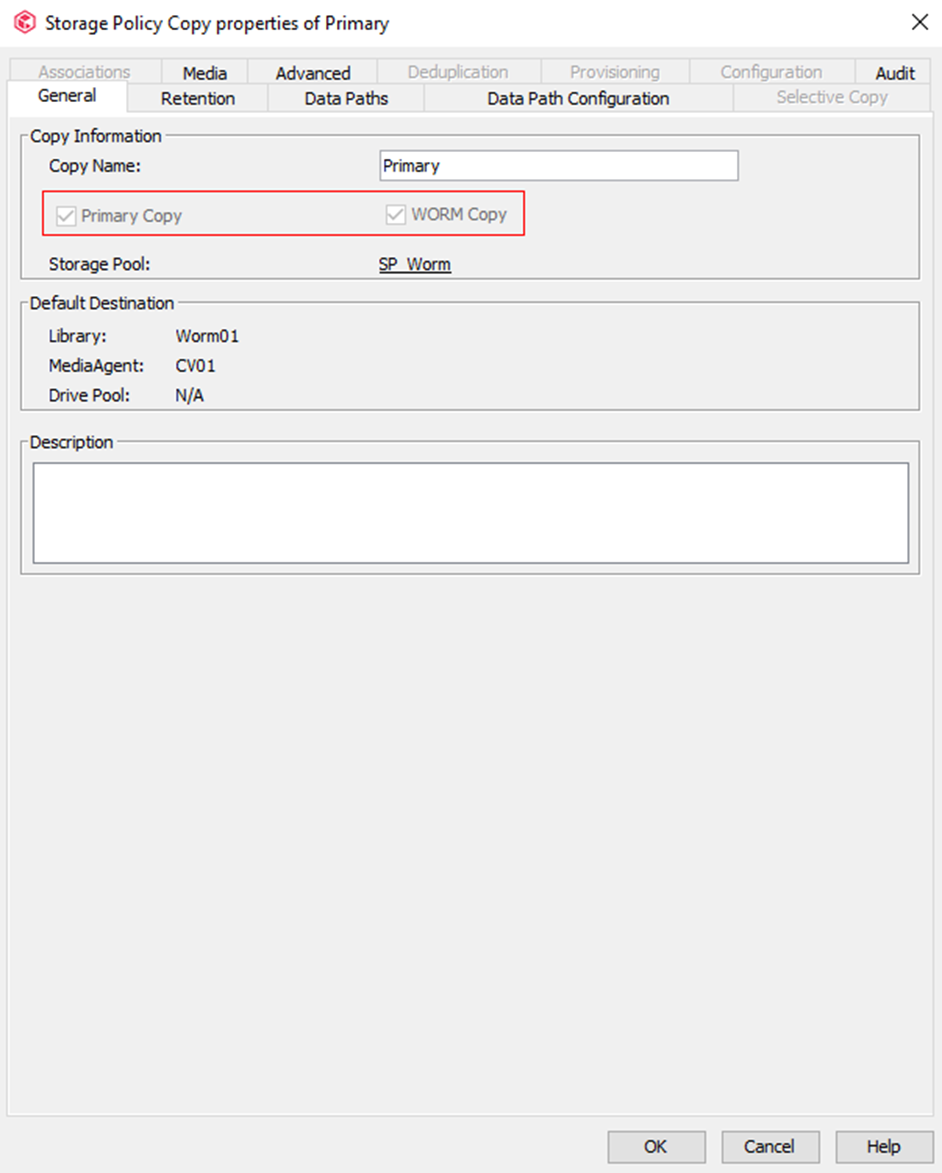Select the Data Path Configuration tab
Viewport: 942px width, 1173px height.
point(578,98)
